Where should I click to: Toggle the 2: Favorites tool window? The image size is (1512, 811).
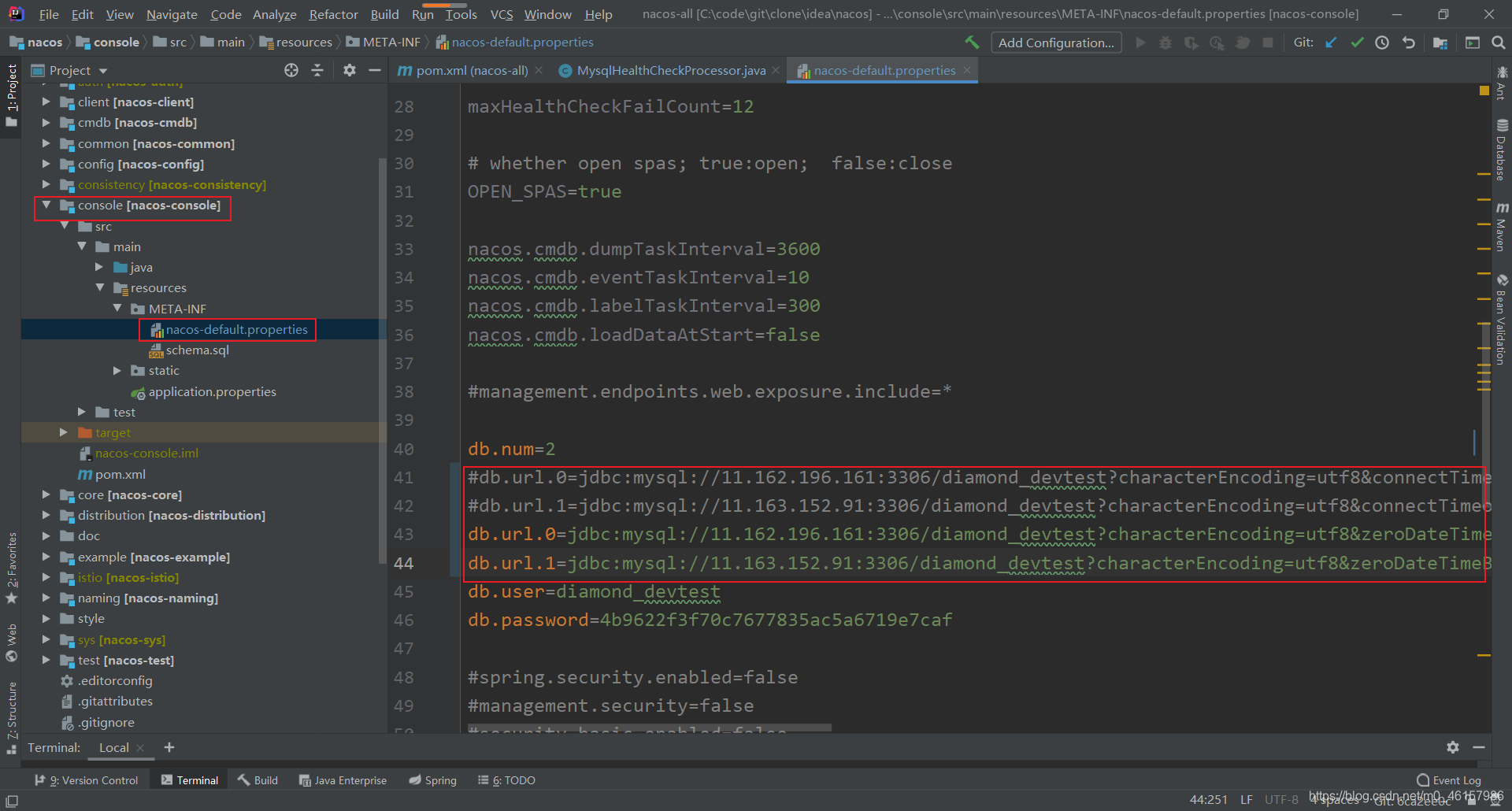click(11, 567)
